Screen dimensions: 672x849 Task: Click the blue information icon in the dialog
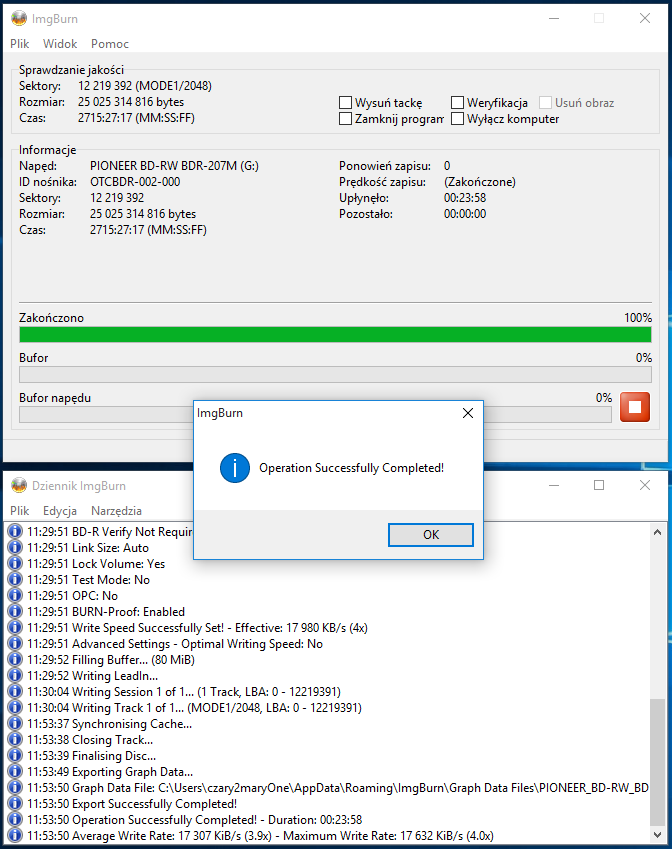234,468
